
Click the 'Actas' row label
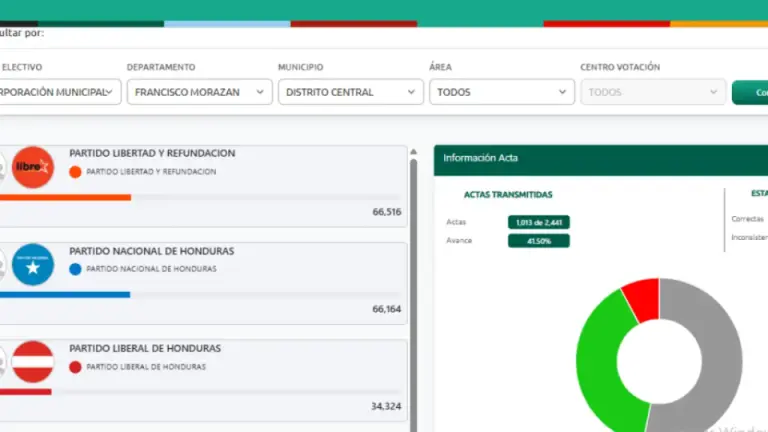[x=456, y=222]
